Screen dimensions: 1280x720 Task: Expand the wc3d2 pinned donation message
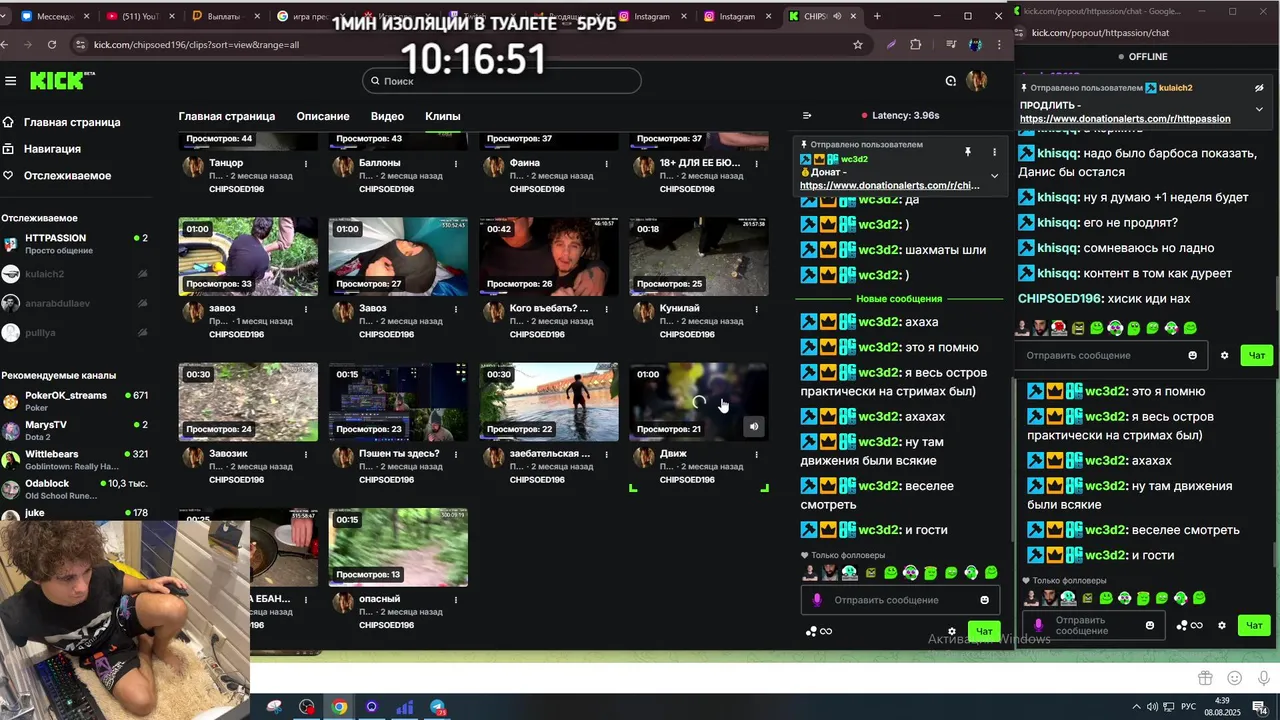pos(994,176)
